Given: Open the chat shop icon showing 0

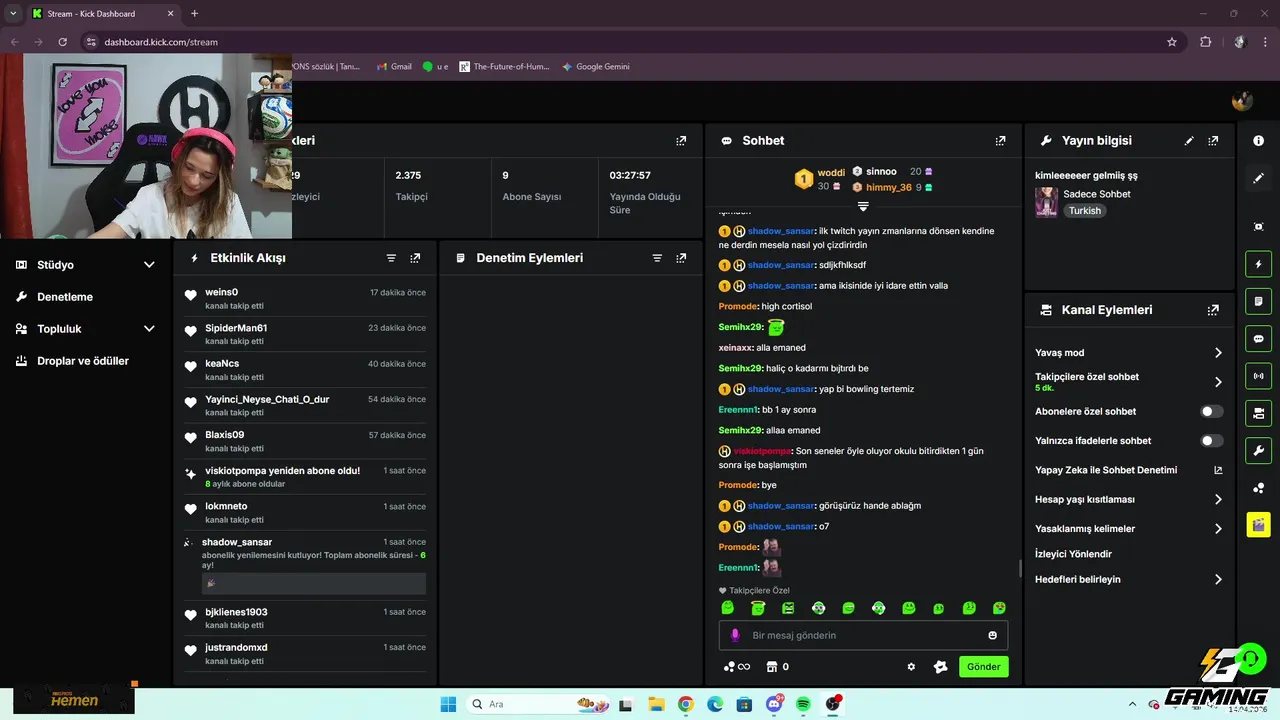Looking at the screenshot, I should (777, 667).
